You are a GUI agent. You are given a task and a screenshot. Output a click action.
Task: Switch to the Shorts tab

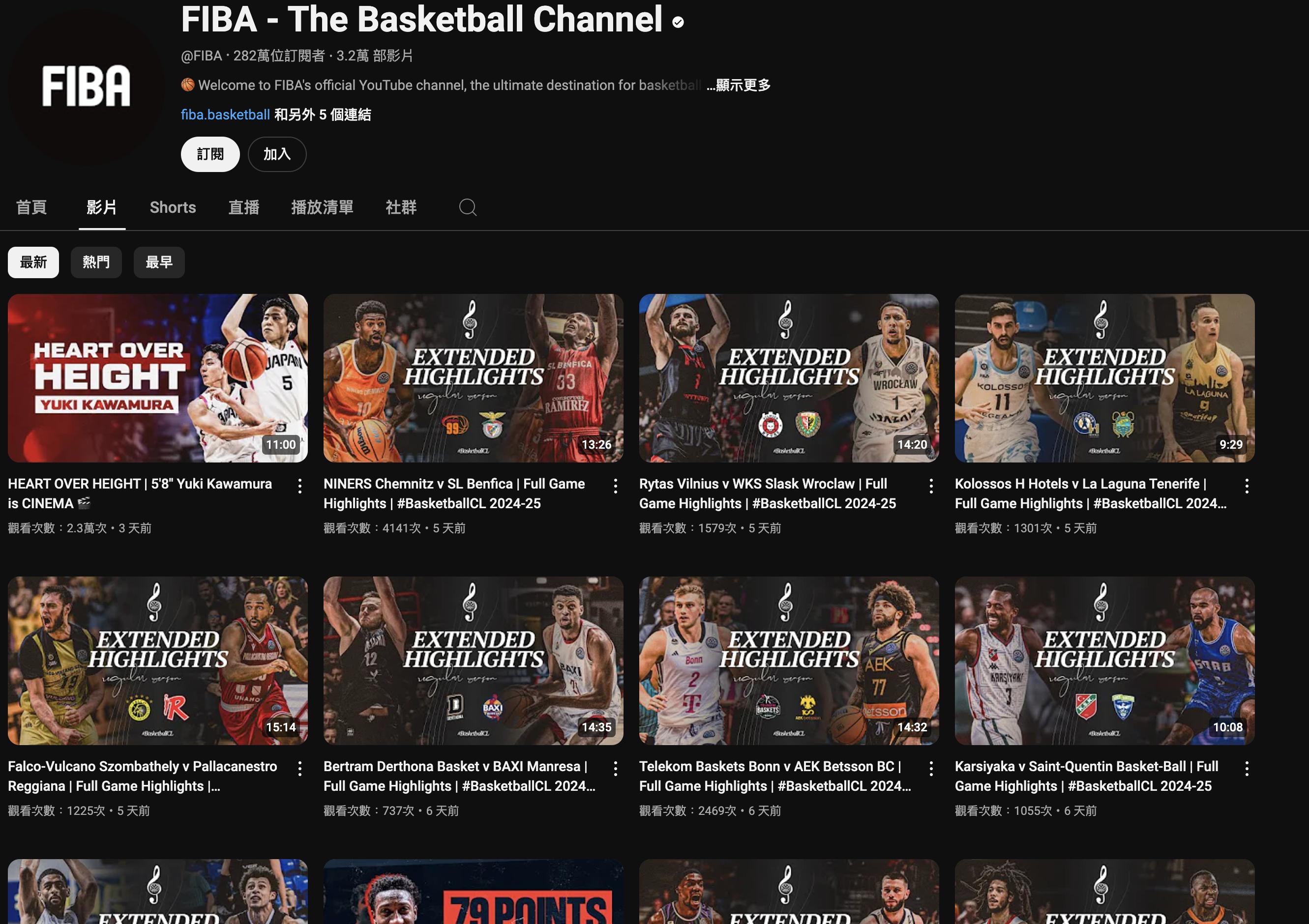click(173, 207)
